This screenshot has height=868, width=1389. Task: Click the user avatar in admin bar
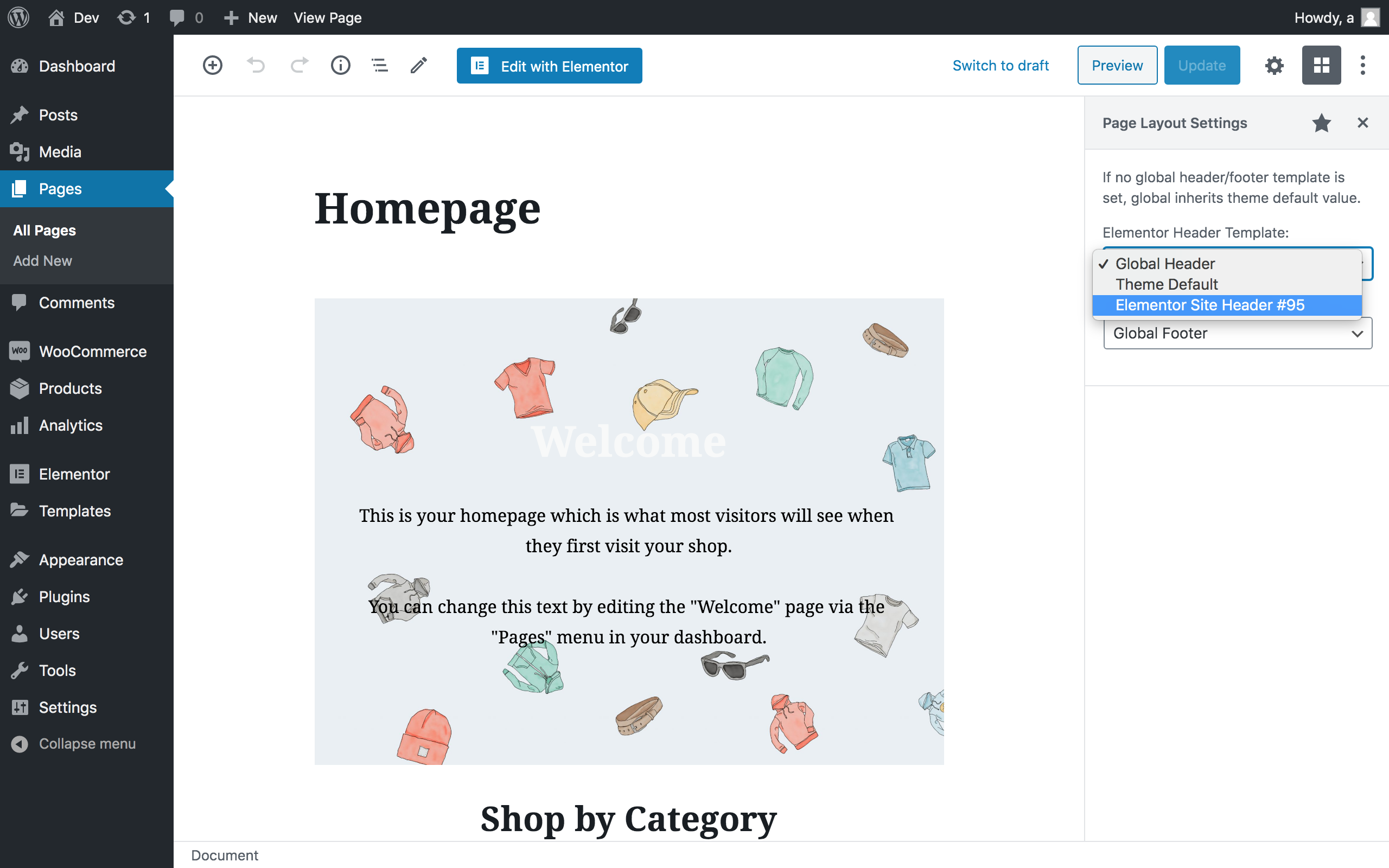click(1371, 17)
